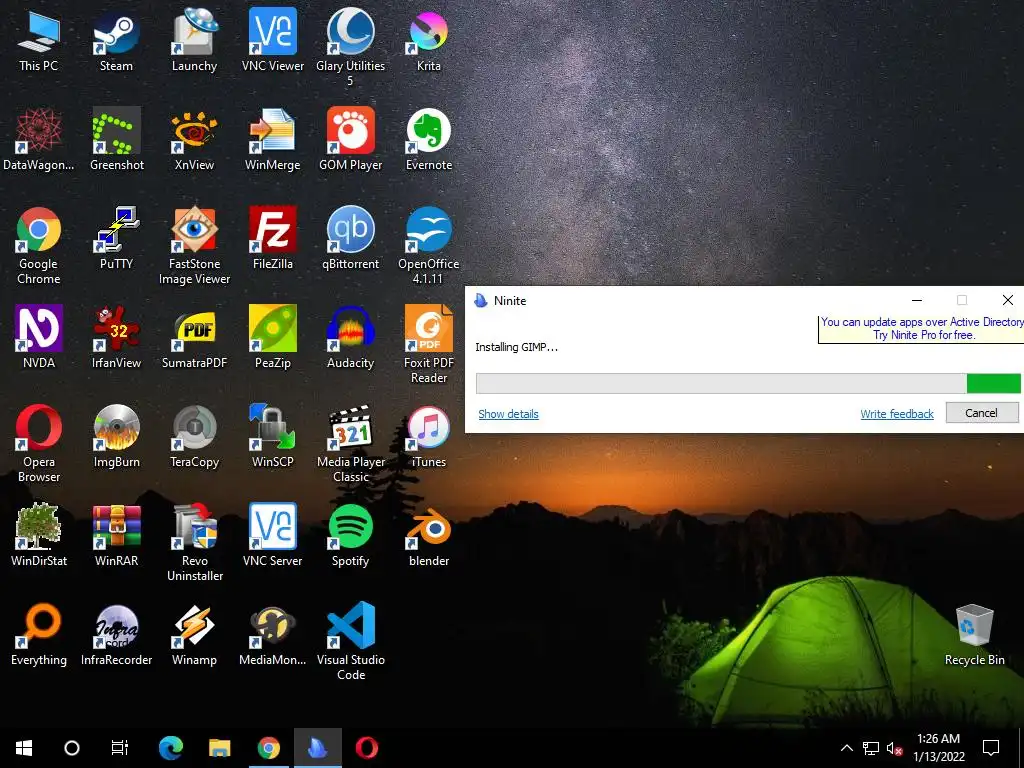
Task: Click the Ninite taskbar button
Action: click(x=317, y=748)
